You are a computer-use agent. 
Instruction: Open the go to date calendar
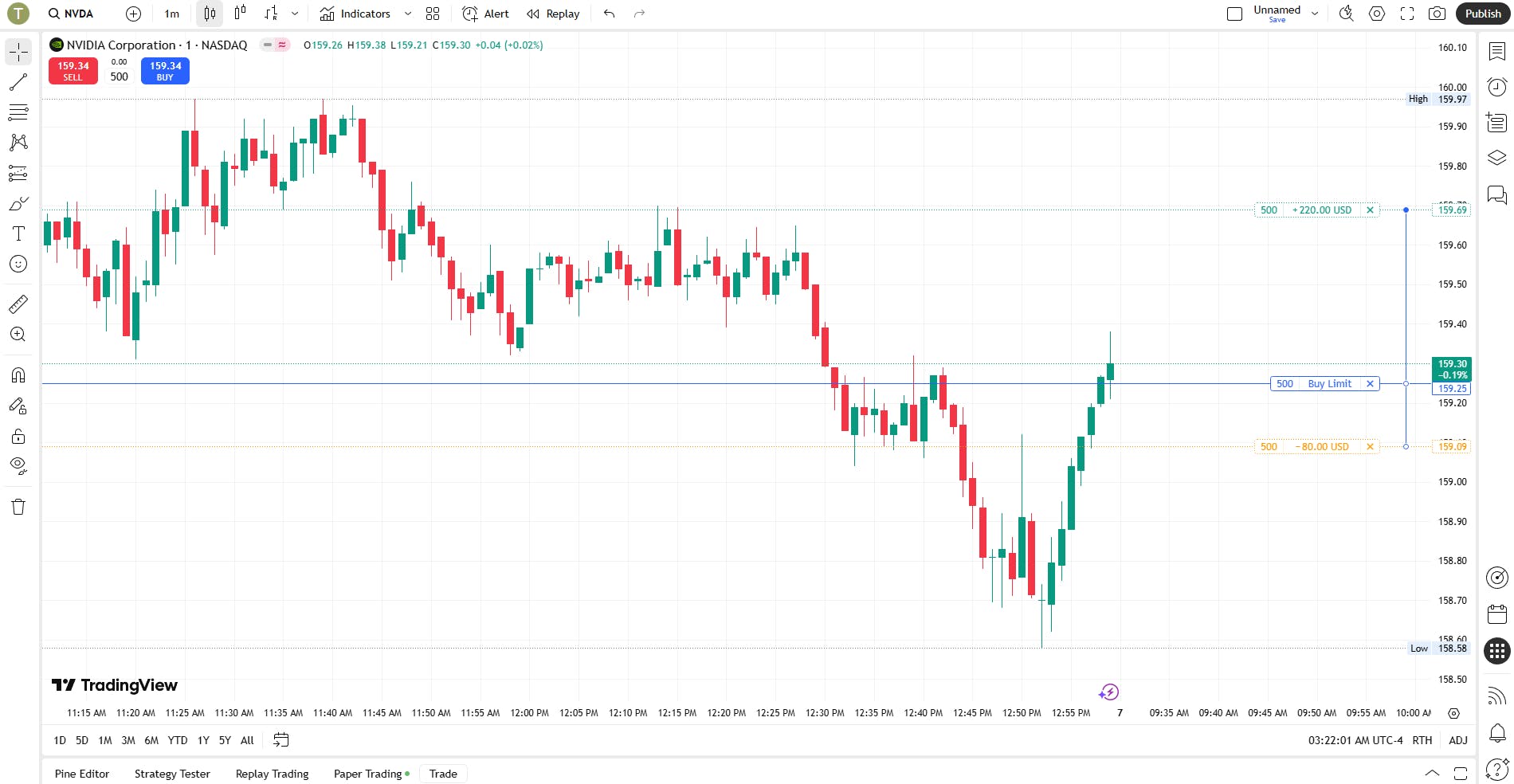[280, 740]
